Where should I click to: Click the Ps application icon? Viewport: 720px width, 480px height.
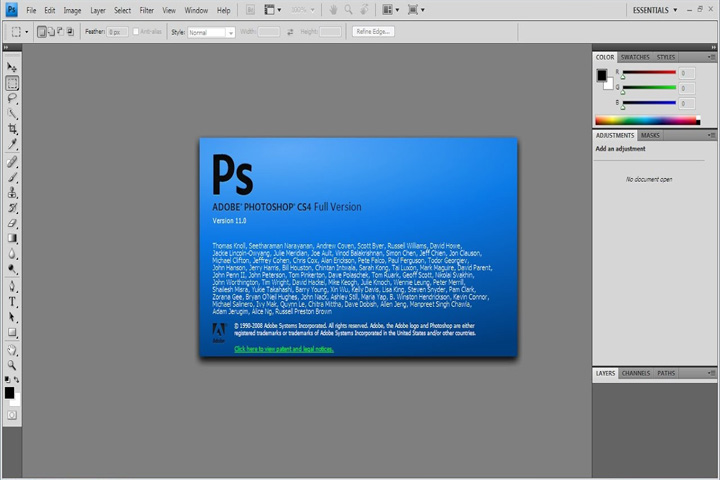click(x=11, y=10)
